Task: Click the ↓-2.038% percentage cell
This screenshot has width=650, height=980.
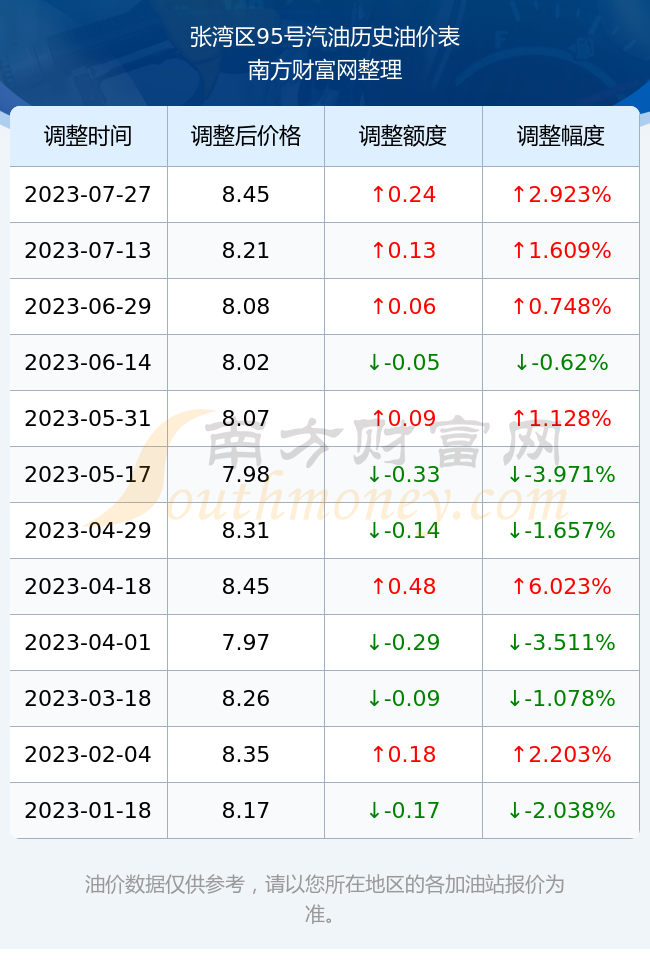Action: 561,811
